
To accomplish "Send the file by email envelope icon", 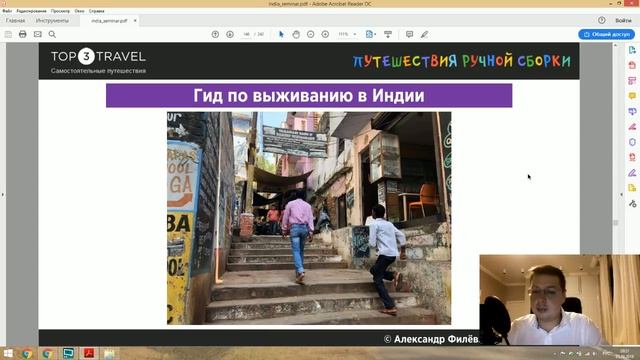I will coord(38,34).
